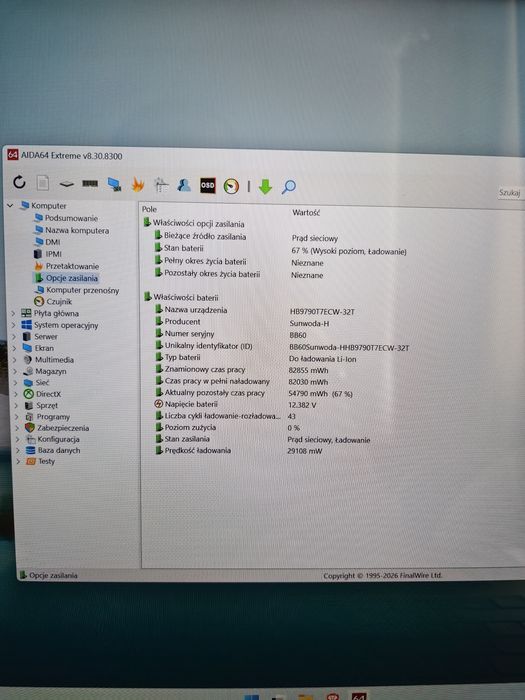Select the Poziom zużycia row
This screenshot has height=700, width=525.
tap(227, 428)
